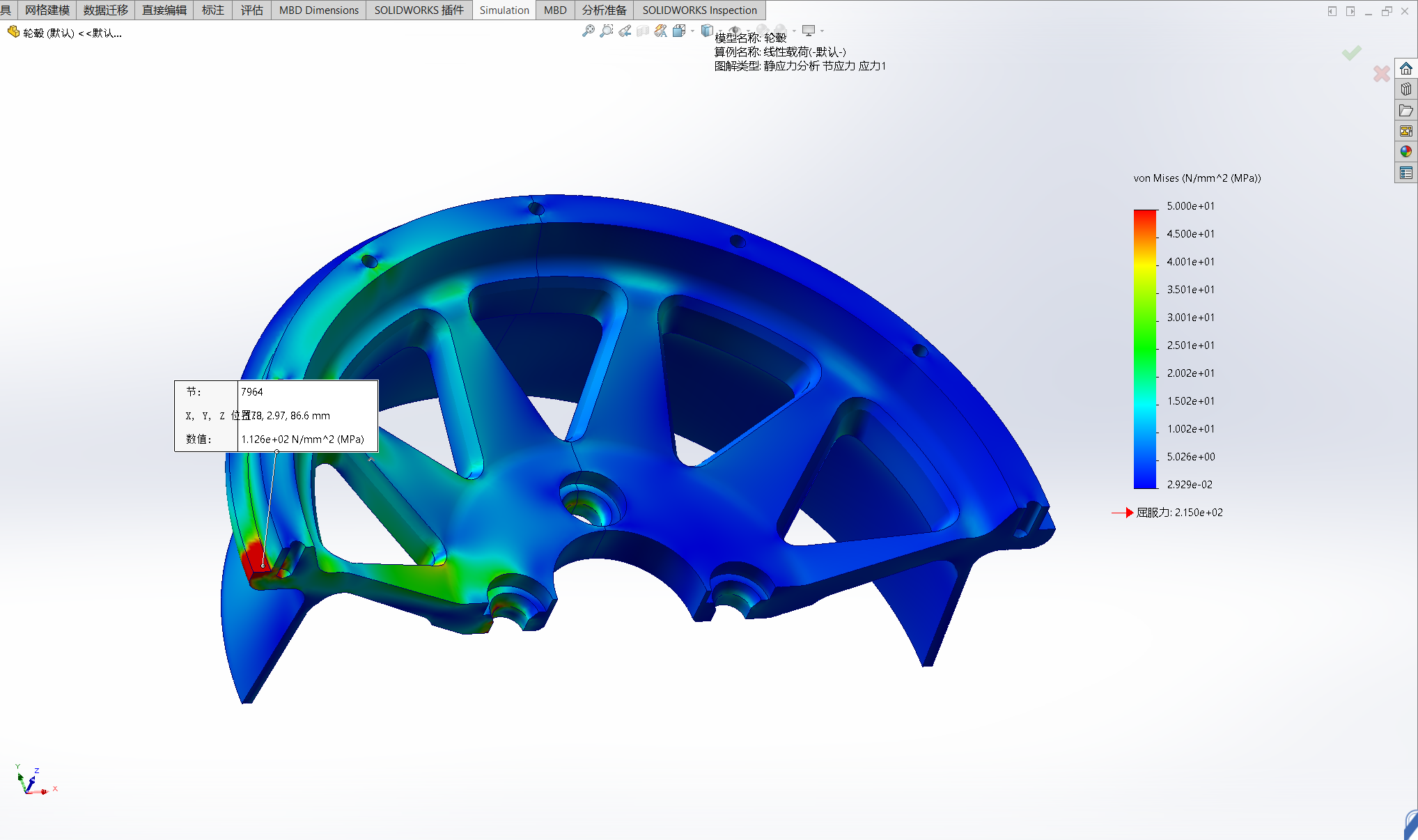Expand the View Orientation dropdown arrow
Image resolution: width=1418 pixels, height=840 pixels.
692,31
